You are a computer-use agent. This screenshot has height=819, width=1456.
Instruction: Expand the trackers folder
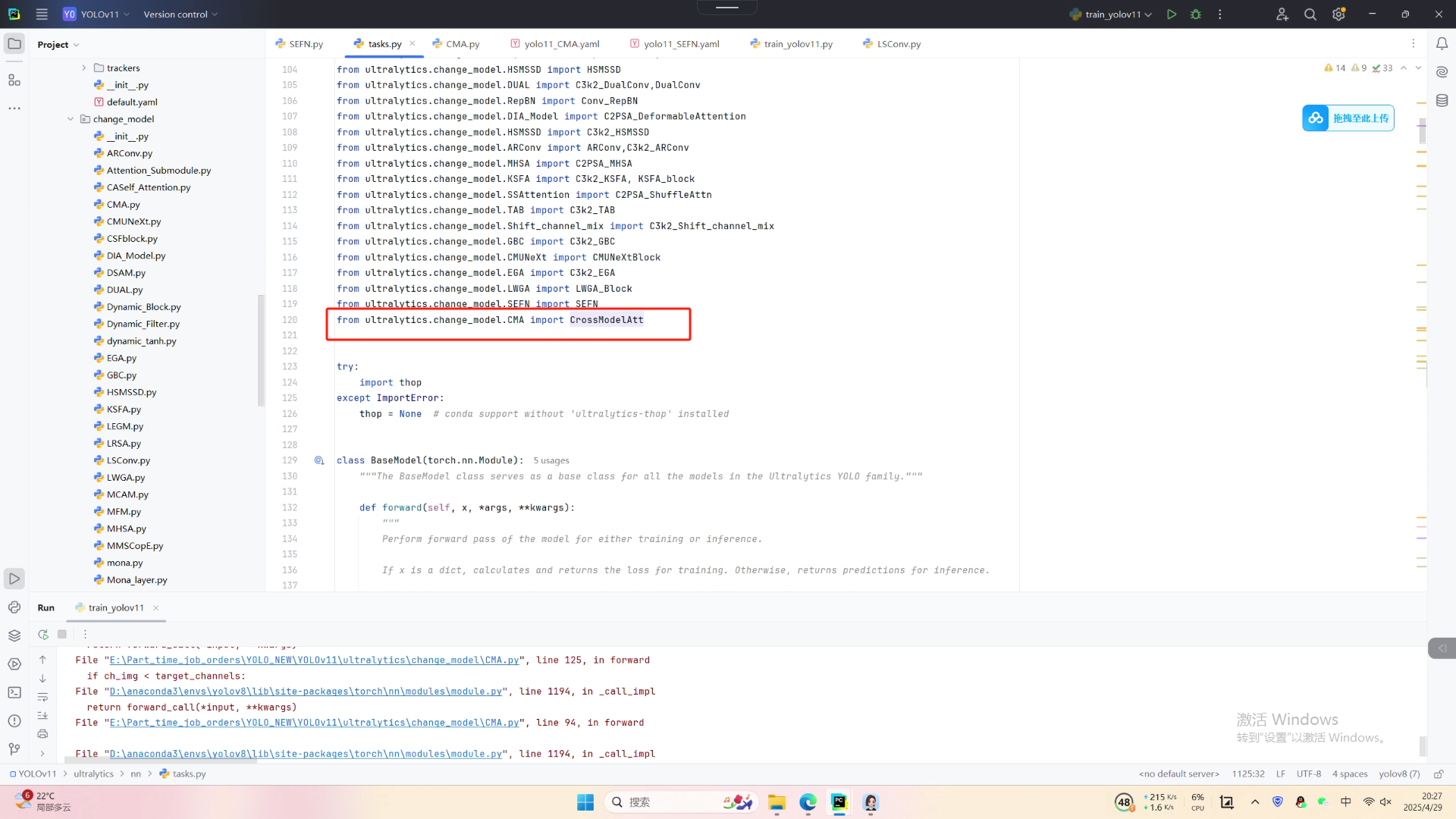click(x=84, y=67)
